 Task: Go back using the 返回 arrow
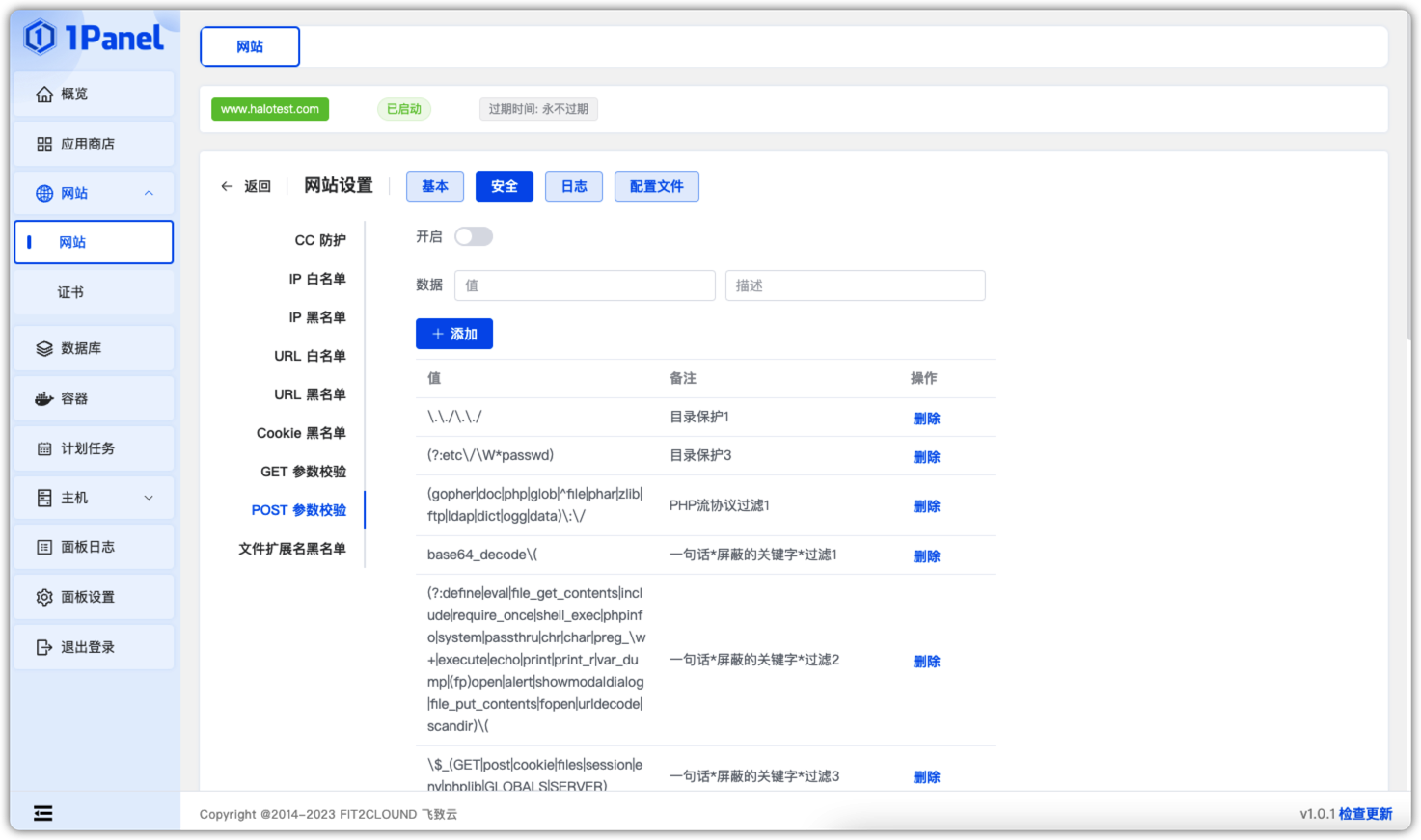(x=228, y=186)
